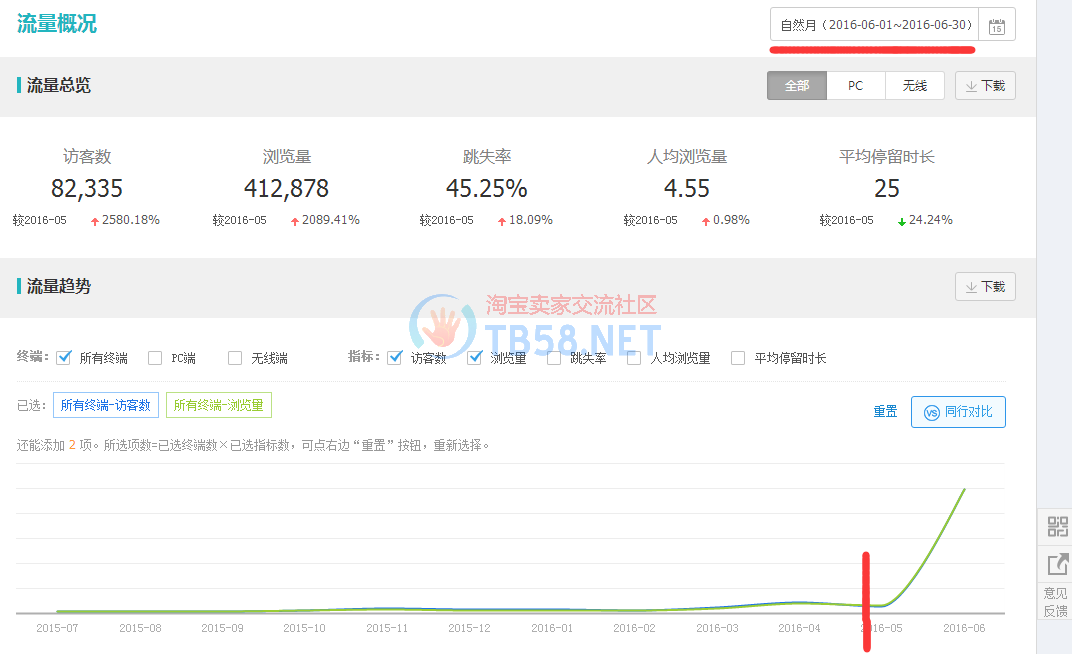The height and width of the screenshot is (654, 1072).
Task: Open the calendar date picker icon
Action: 997,26
